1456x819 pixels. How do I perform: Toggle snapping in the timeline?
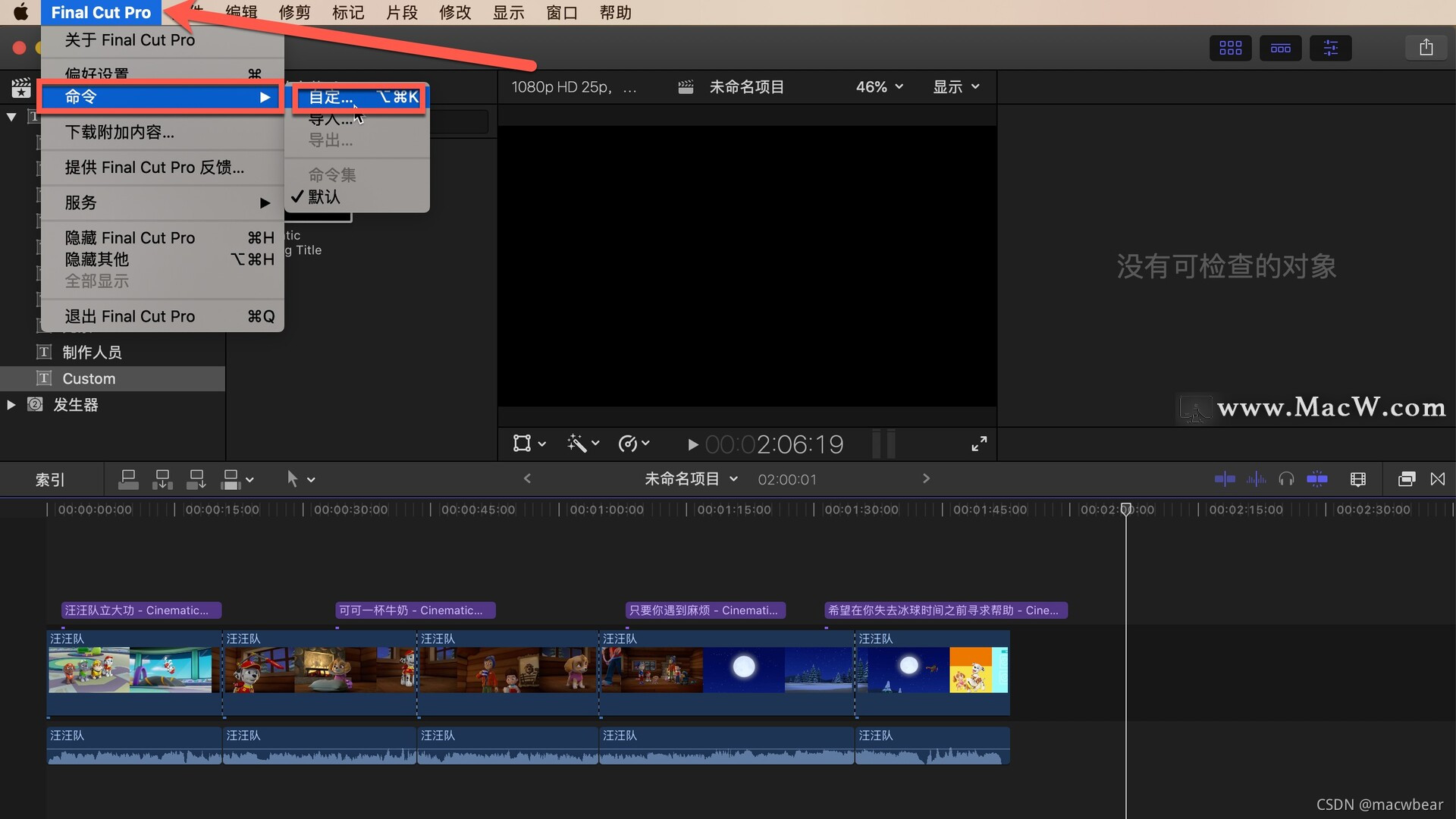1317,479
